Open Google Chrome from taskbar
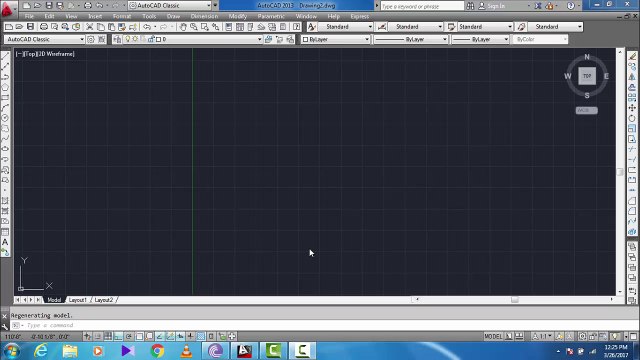The height and width of the screenshot is (360, 640). (157, 351)
